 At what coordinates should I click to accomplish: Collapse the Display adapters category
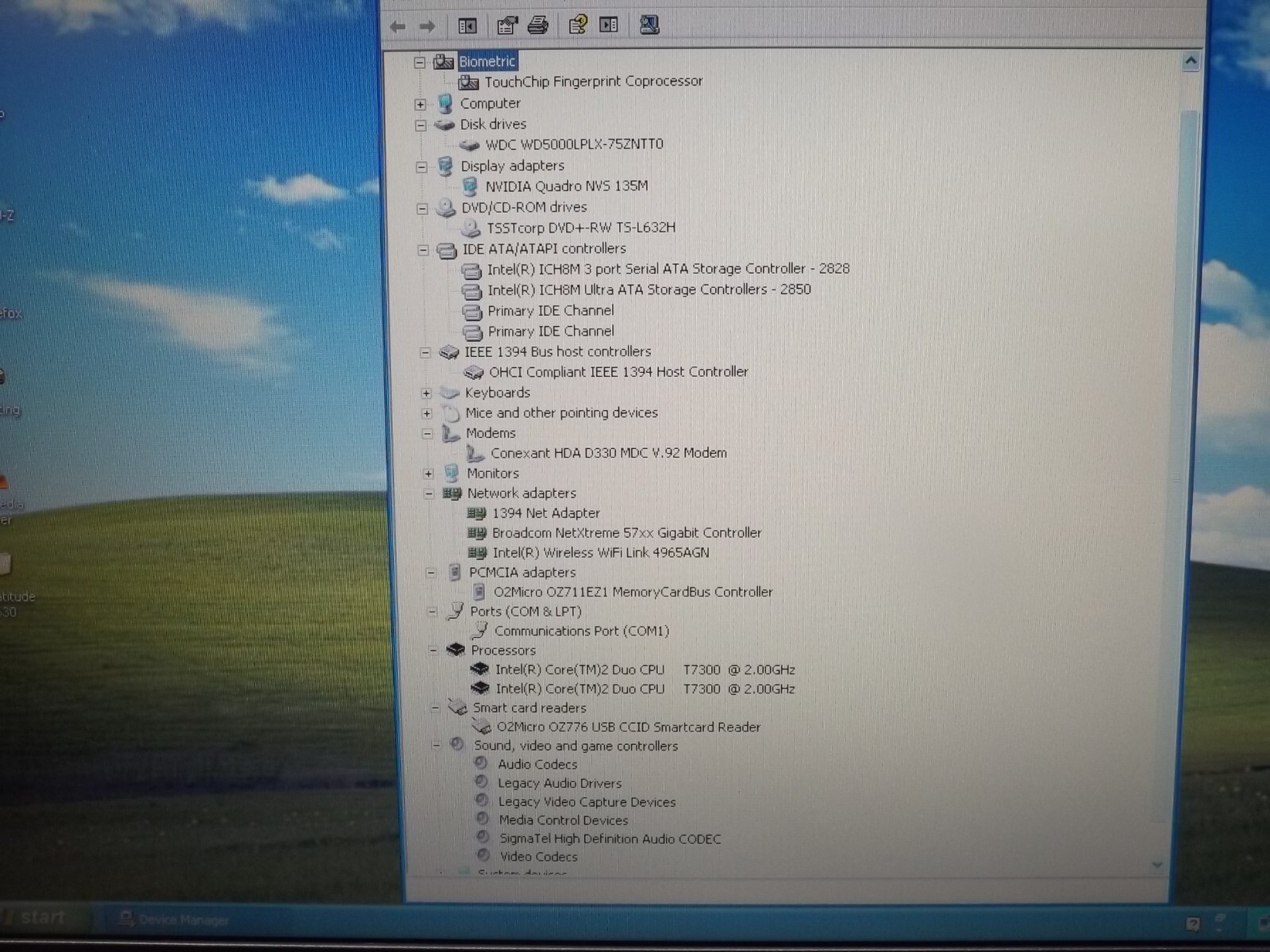(x=421, y=167)
